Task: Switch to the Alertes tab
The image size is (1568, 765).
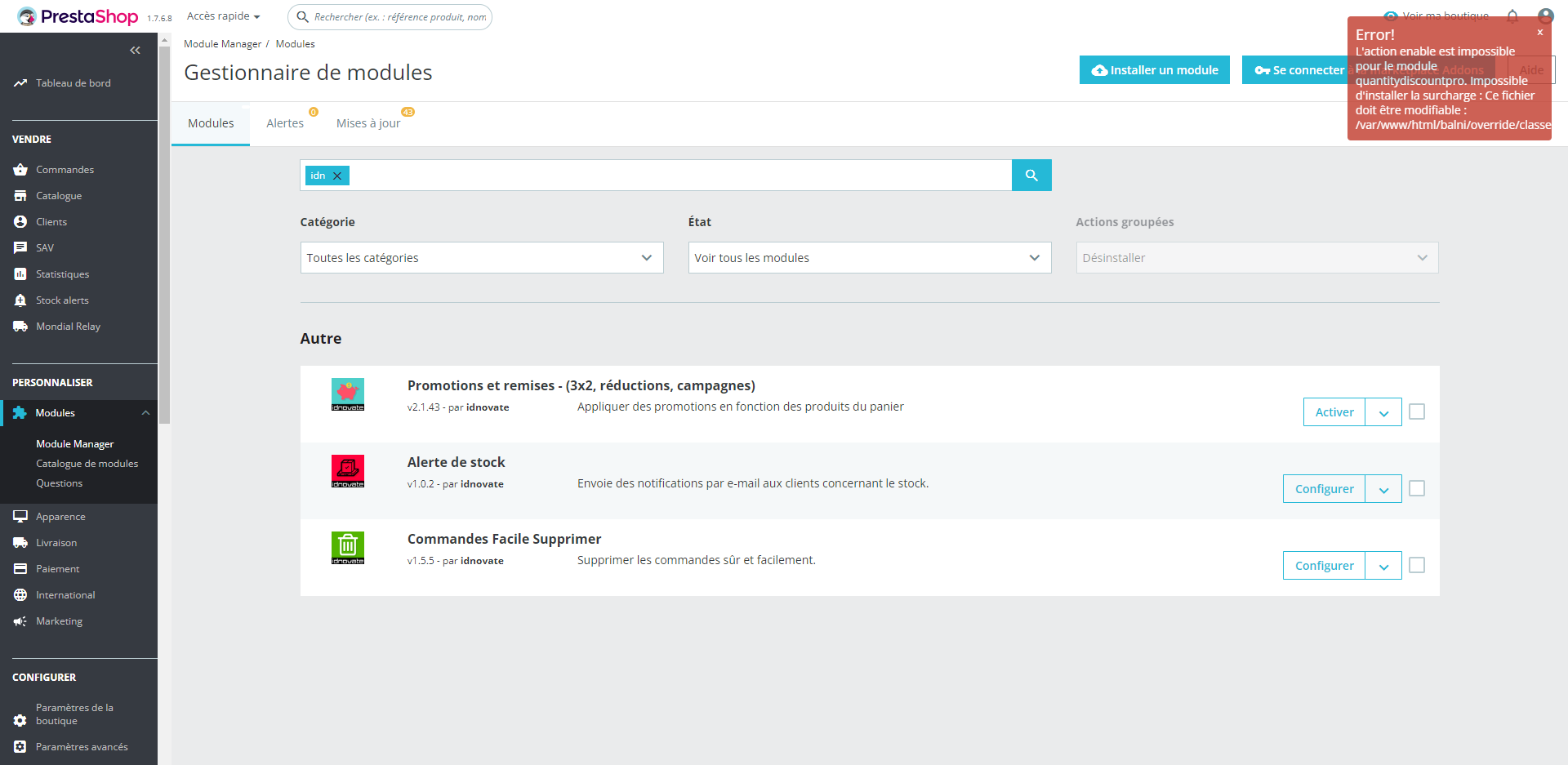Action: [x=285, y=123]
